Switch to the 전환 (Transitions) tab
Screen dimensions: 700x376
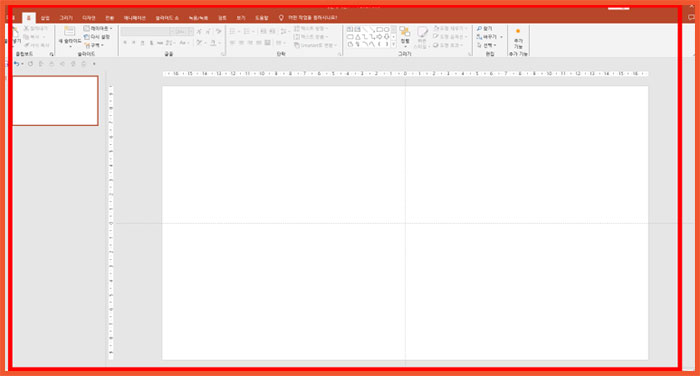[109, 18]
